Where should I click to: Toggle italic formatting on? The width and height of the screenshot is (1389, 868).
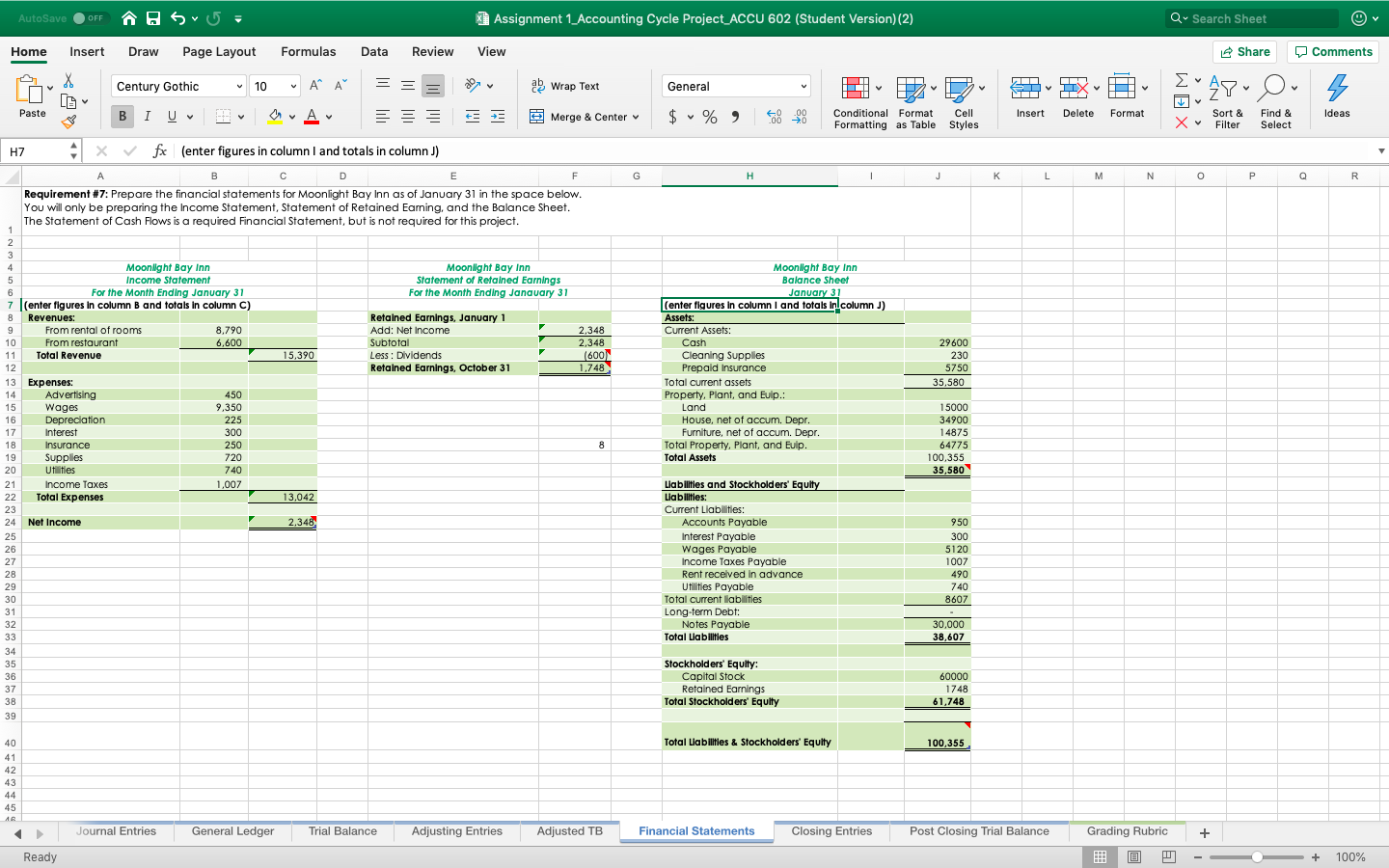click(x=146, y=116)
